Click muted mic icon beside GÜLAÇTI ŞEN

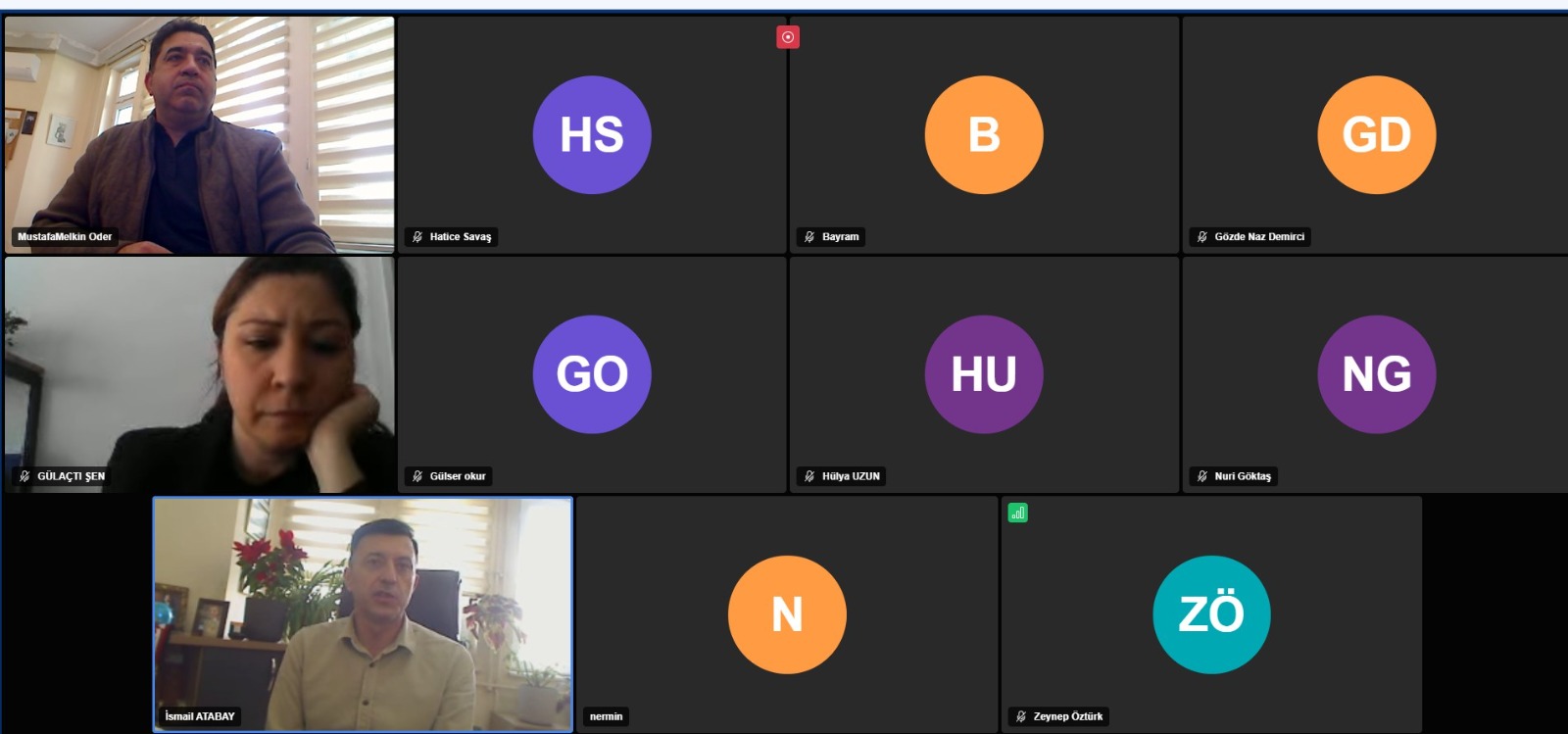(x=24, y=476)
